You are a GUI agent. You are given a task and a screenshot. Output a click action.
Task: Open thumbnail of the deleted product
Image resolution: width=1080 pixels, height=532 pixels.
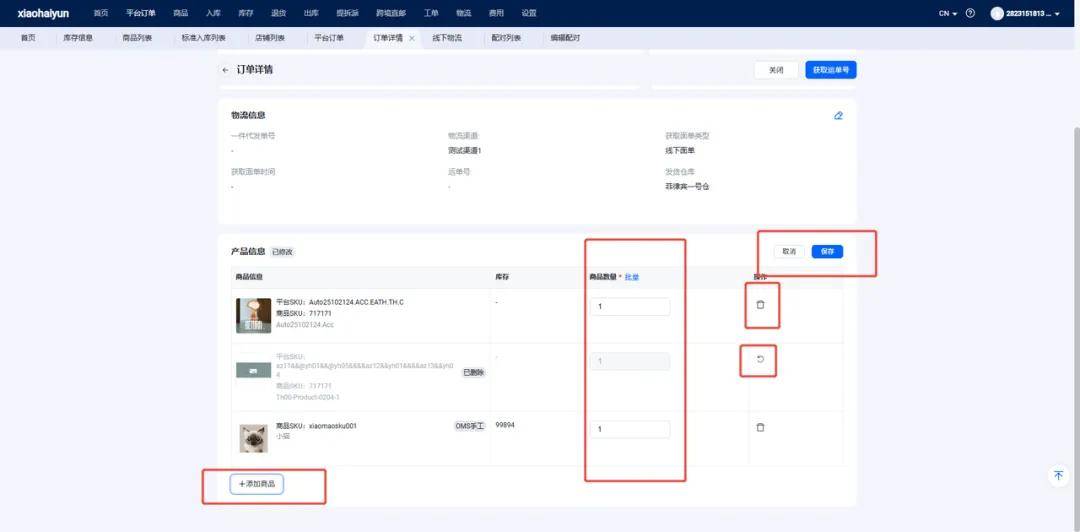click(x=253, y=371)
